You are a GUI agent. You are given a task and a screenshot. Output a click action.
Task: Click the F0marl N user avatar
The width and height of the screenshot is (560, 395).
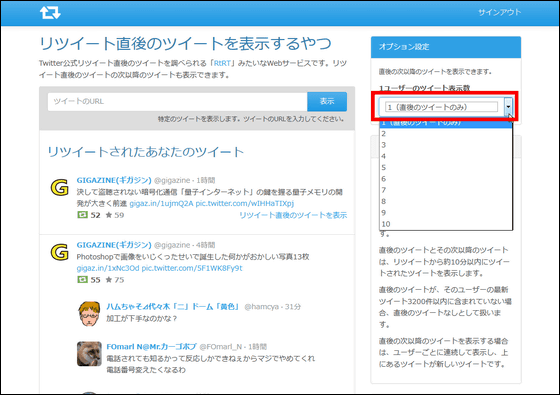point(89,354)
